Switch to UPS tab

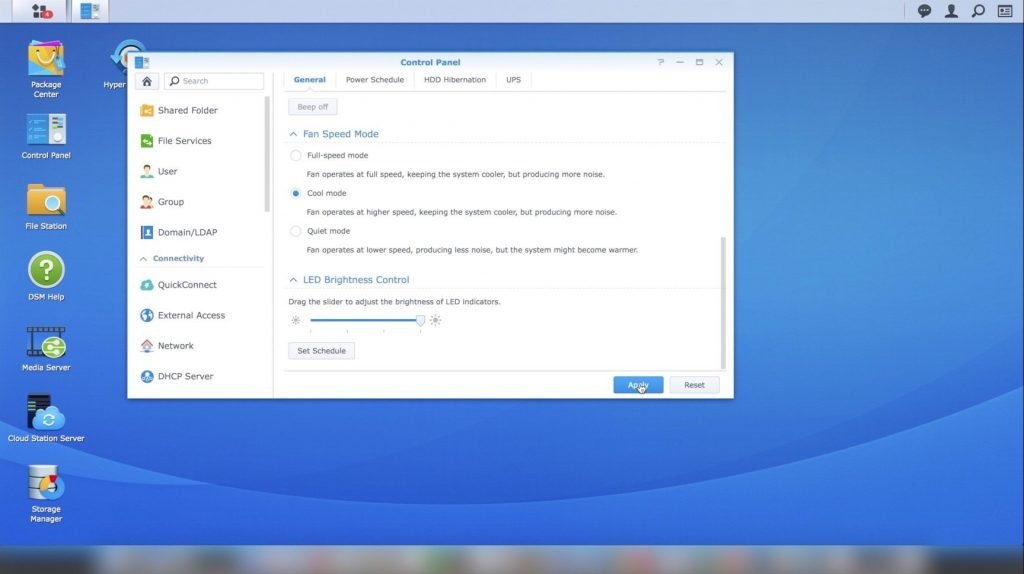pyautogui.click(x=513, y=80)
